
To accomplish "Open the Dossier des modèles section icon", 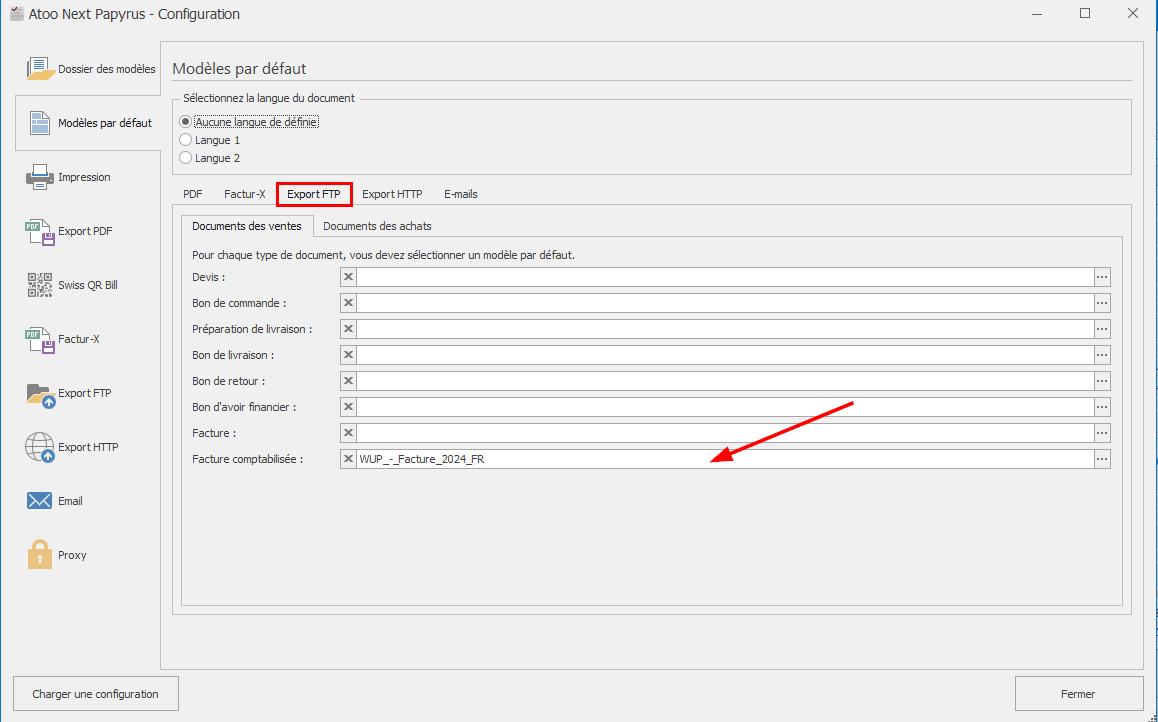I will (x=39, y=69).
